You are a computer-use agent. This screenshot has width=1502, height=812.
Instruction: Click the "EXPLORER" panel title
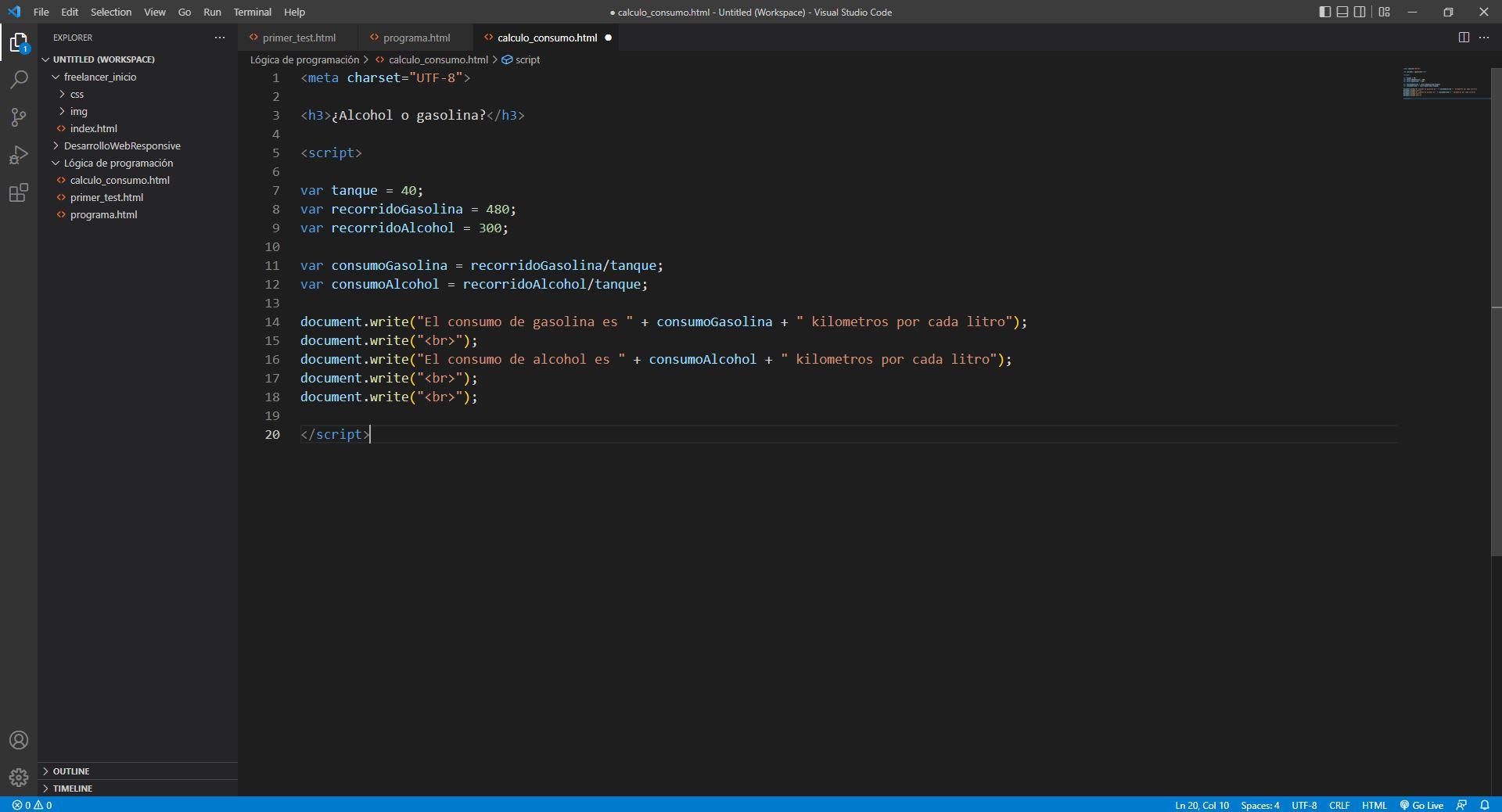point(73,38)
